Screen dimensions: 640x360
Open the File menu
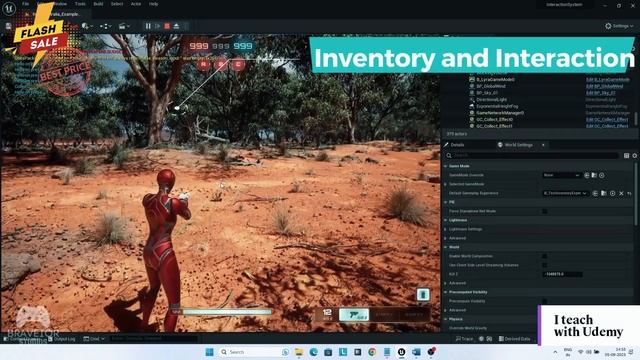pos(26,4)
